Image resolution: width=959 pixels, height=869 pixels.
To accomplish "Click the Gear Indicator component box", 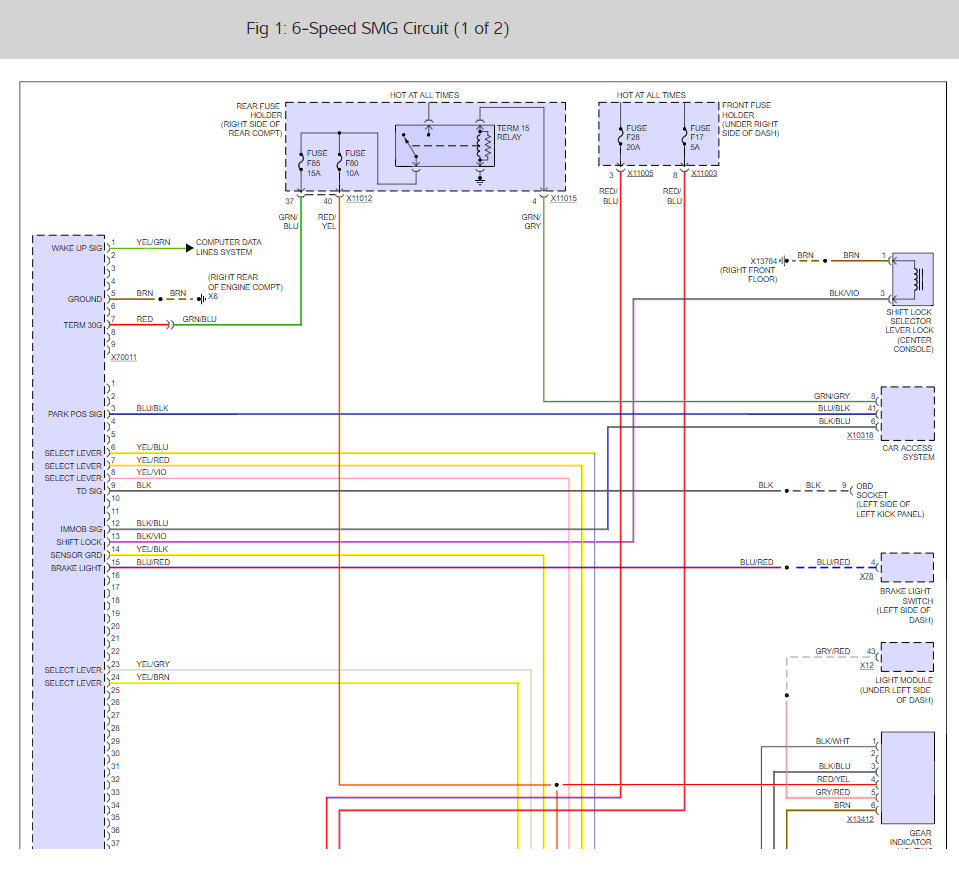I will click(x=907, y=777).
